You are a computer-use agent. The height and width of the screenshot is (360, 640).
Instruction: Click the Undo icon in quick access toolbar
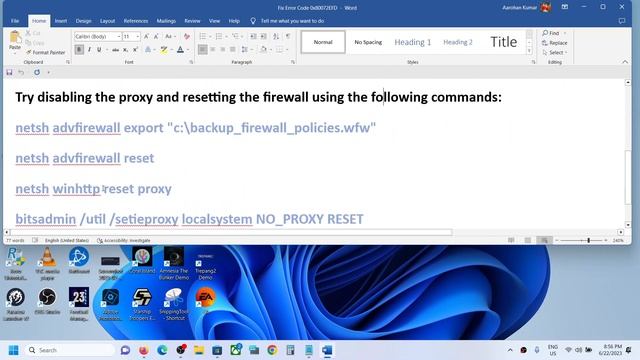21,72
